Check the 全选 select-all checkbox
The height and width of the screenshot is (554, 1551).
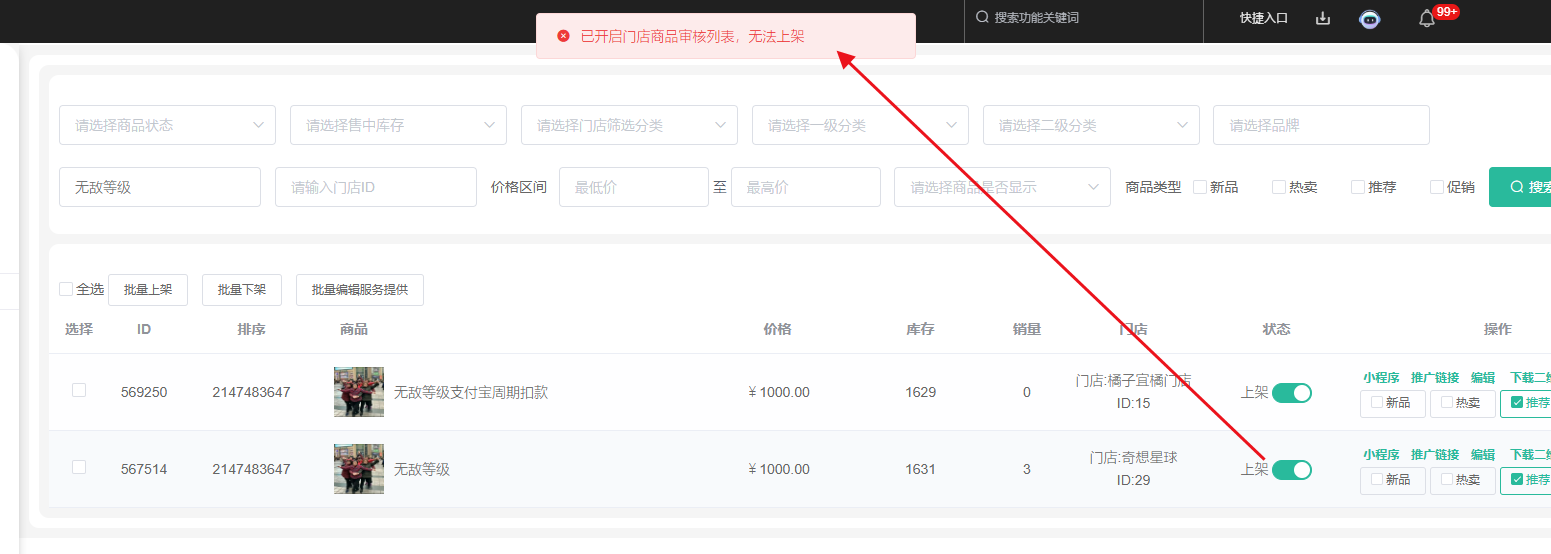tap(66, 289)
